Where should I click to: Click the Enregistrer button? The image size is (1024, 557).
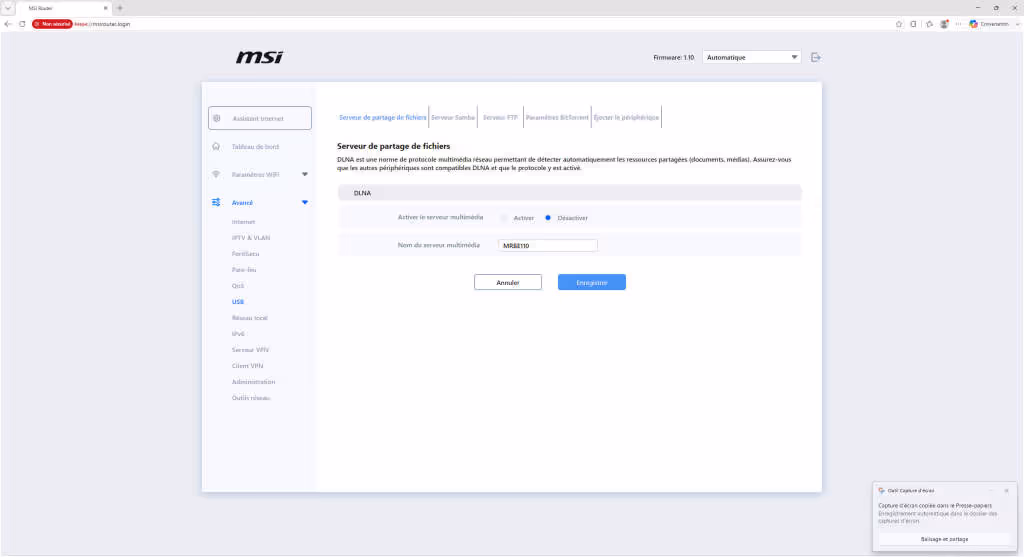[592, 282]
